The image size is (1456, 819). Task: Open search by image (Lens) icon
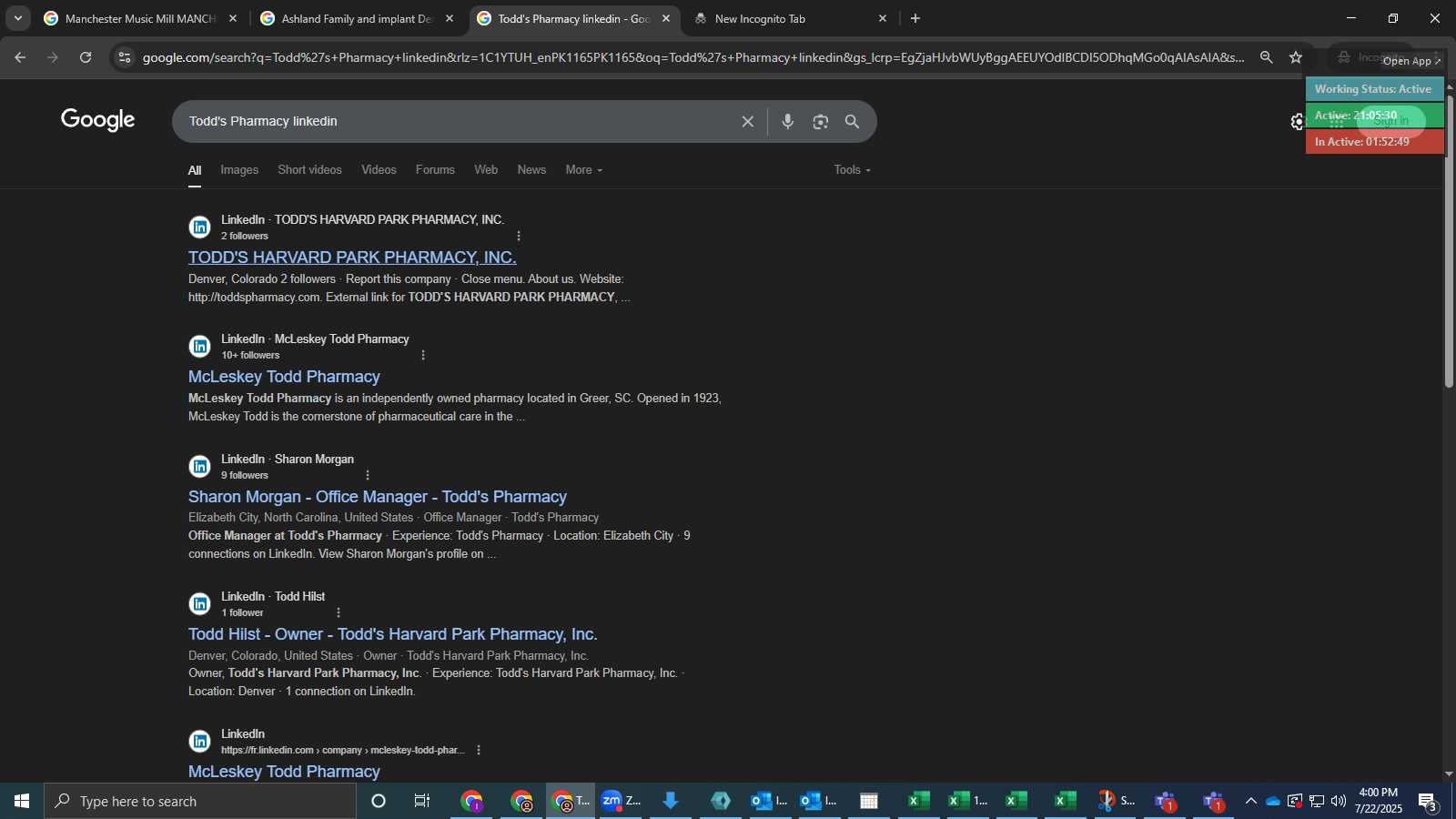click(821, 121)
